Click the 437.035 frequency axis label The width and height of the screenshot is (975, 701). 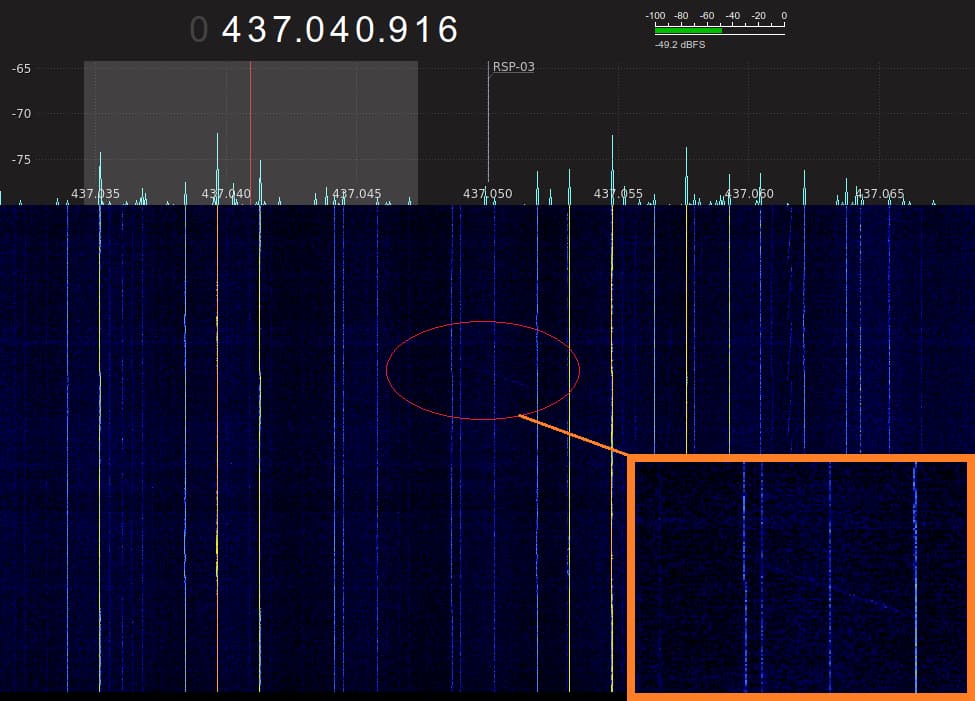[96, 194]
